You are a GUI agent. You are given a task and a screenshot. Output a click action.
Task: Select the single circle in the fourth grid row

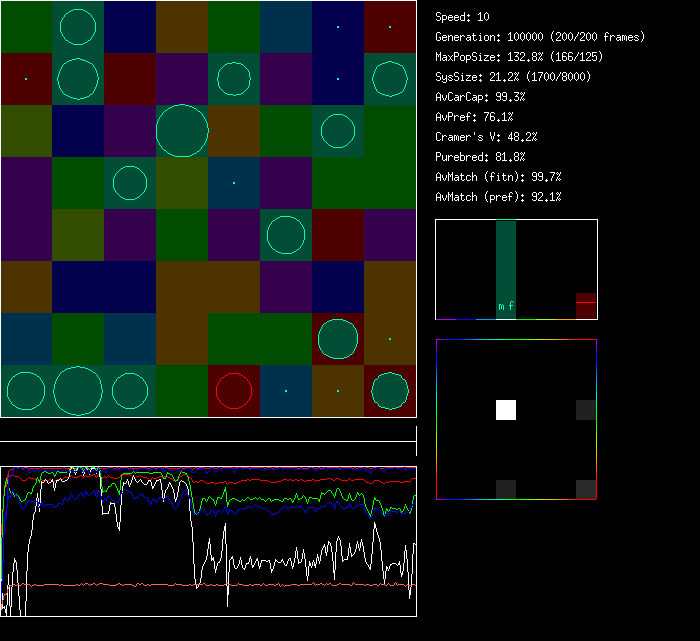[130, 183]
